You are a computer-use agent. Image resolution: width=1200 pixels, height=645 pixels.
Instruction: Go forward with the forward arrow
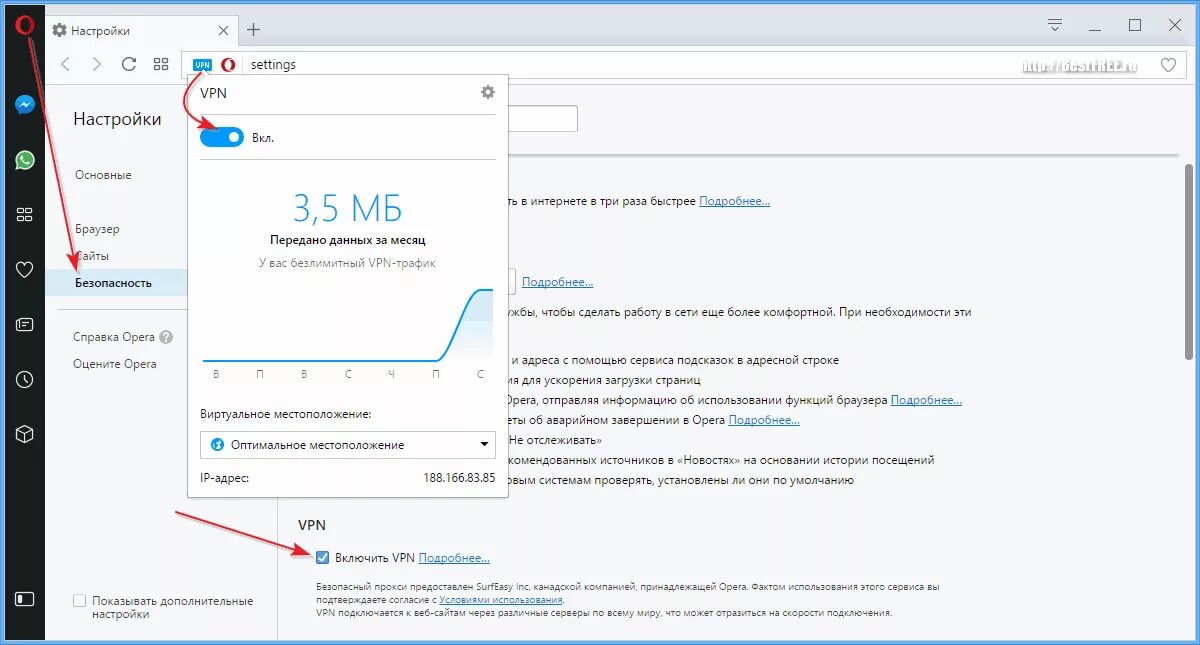click(x=97, y=64)
